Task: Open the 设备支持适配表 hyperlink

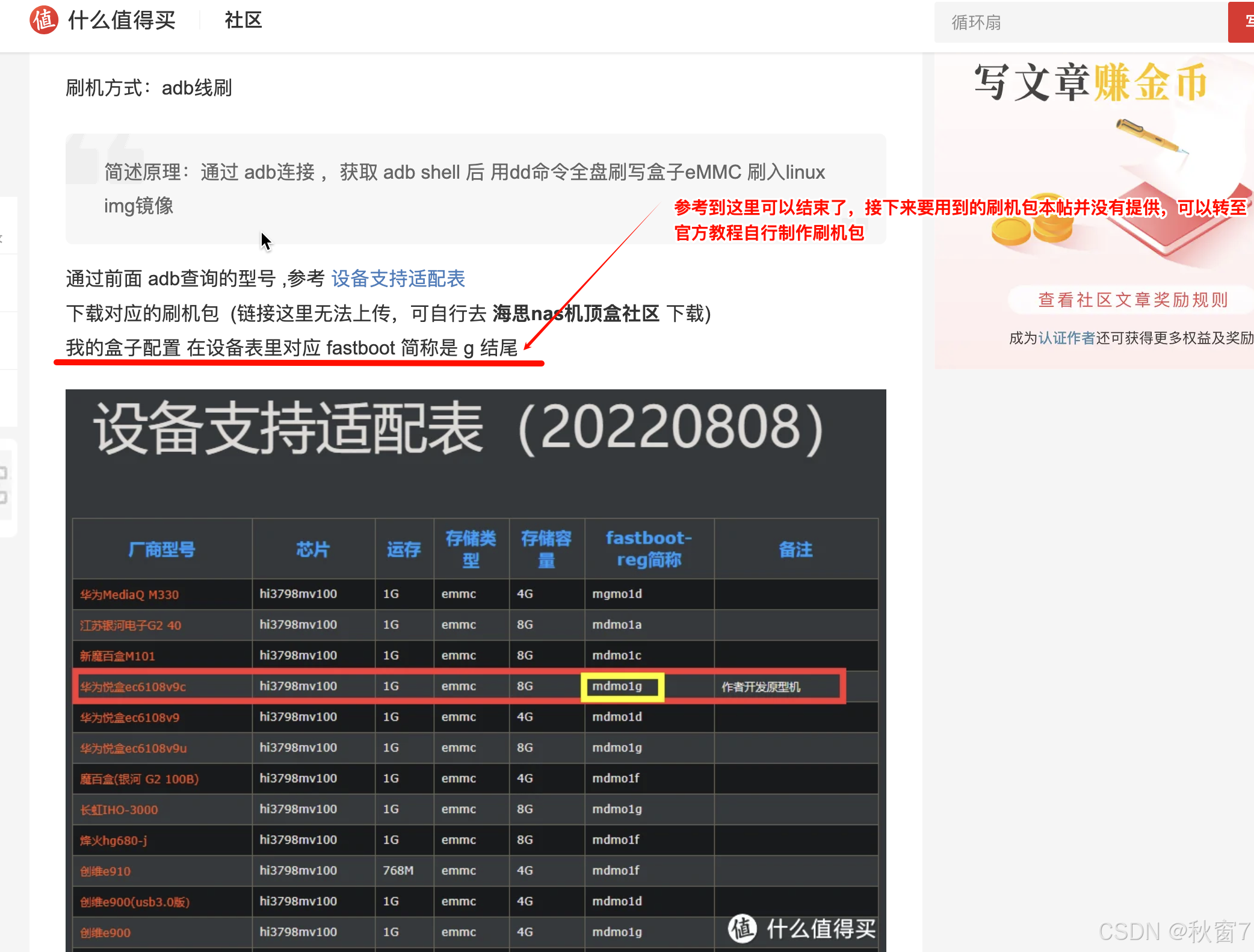Action: (x=398, y=279)
